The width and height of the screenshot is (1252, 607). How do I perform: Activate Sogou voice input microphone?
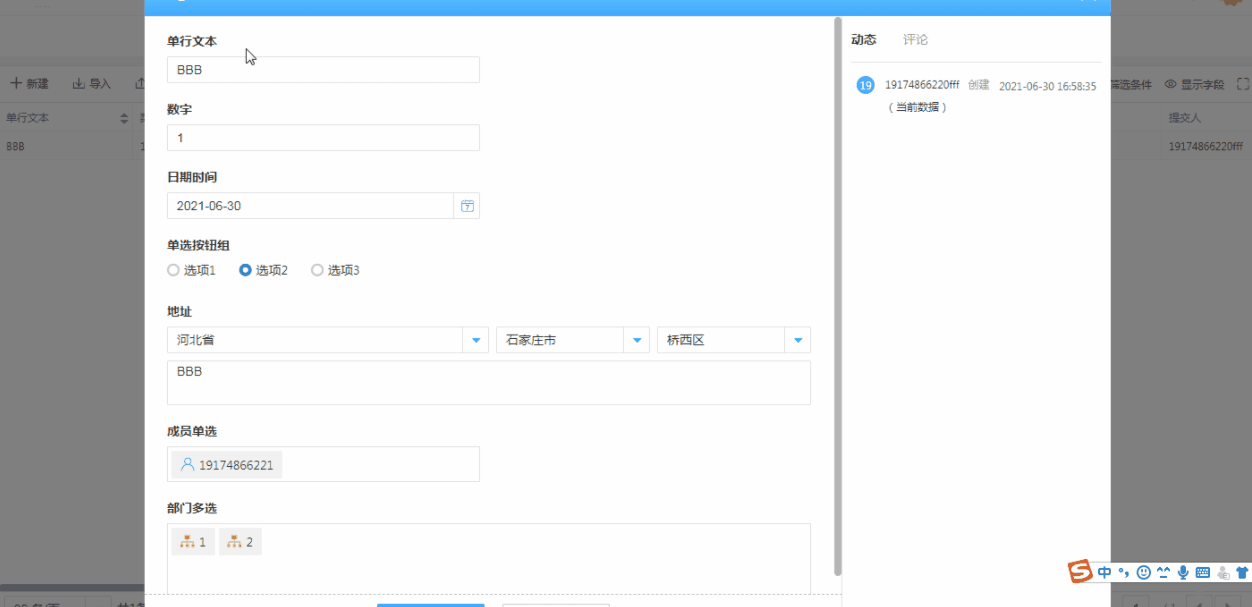(x=1183, y=573)
